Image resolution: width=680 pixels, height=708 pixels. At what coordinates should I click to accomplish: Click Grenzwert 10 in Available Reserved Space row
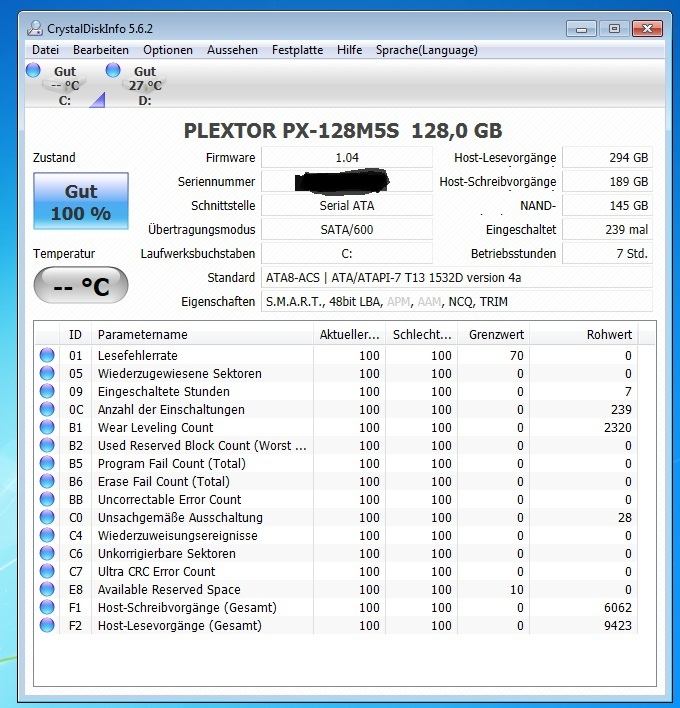pyautogui.click(x=517, y=589)
